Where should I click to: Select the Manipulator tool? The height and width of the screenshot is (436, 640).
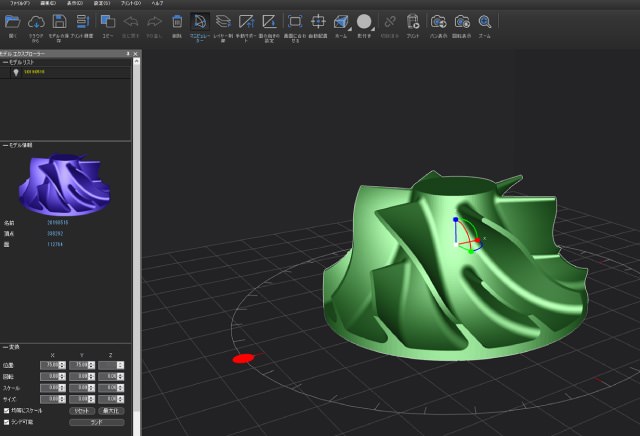[200, 21]
